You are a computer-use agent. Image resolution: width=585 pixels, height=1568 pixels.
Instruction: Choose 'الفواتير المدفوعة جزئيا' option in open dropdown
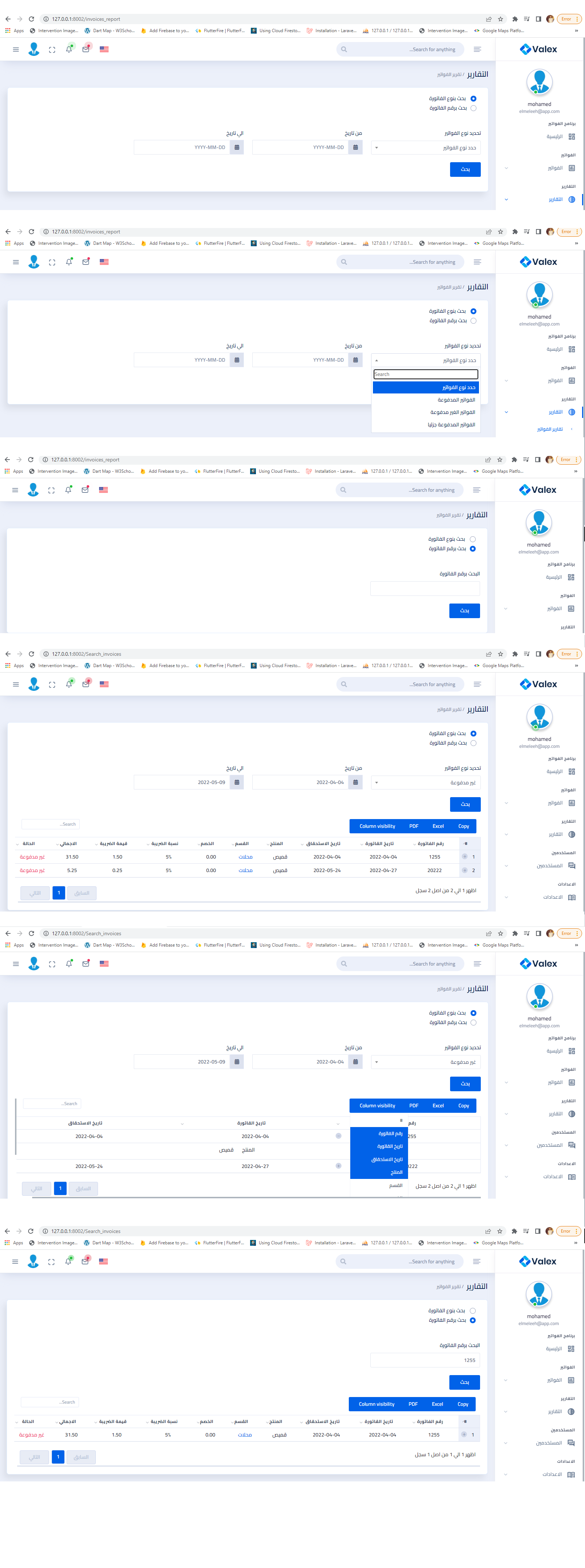(426, 425)
